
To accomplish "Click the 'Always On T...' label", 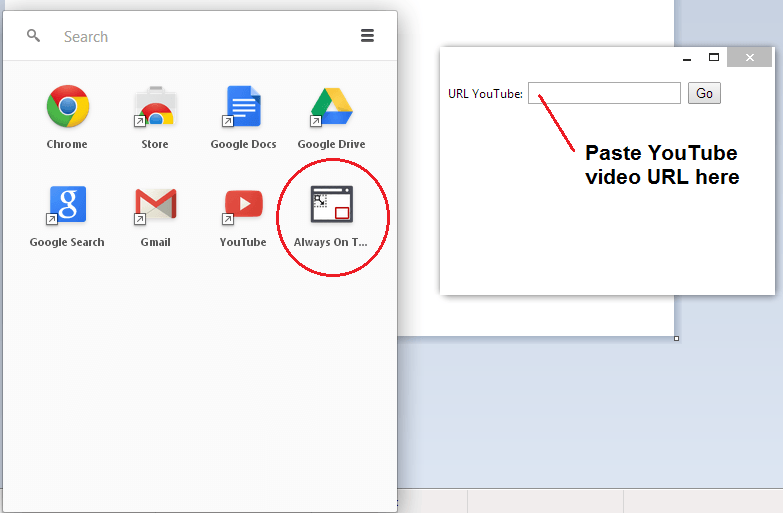I will click(331, 242).
